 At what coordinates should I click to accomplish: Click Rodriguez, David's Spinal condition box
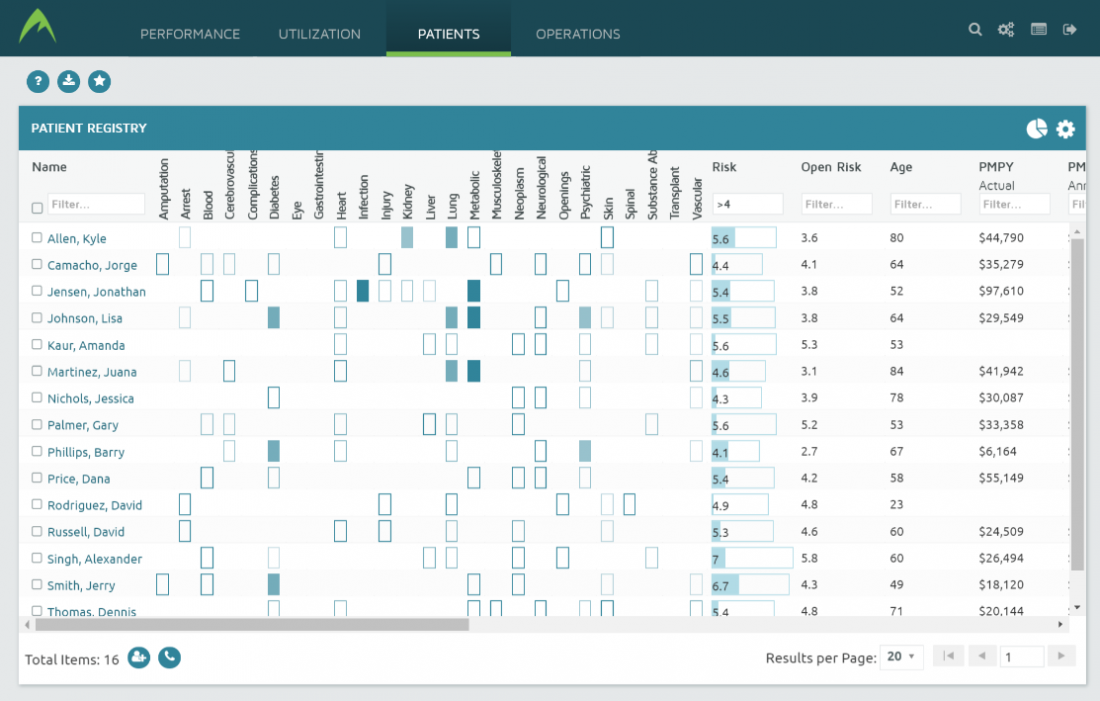[629, 505]
